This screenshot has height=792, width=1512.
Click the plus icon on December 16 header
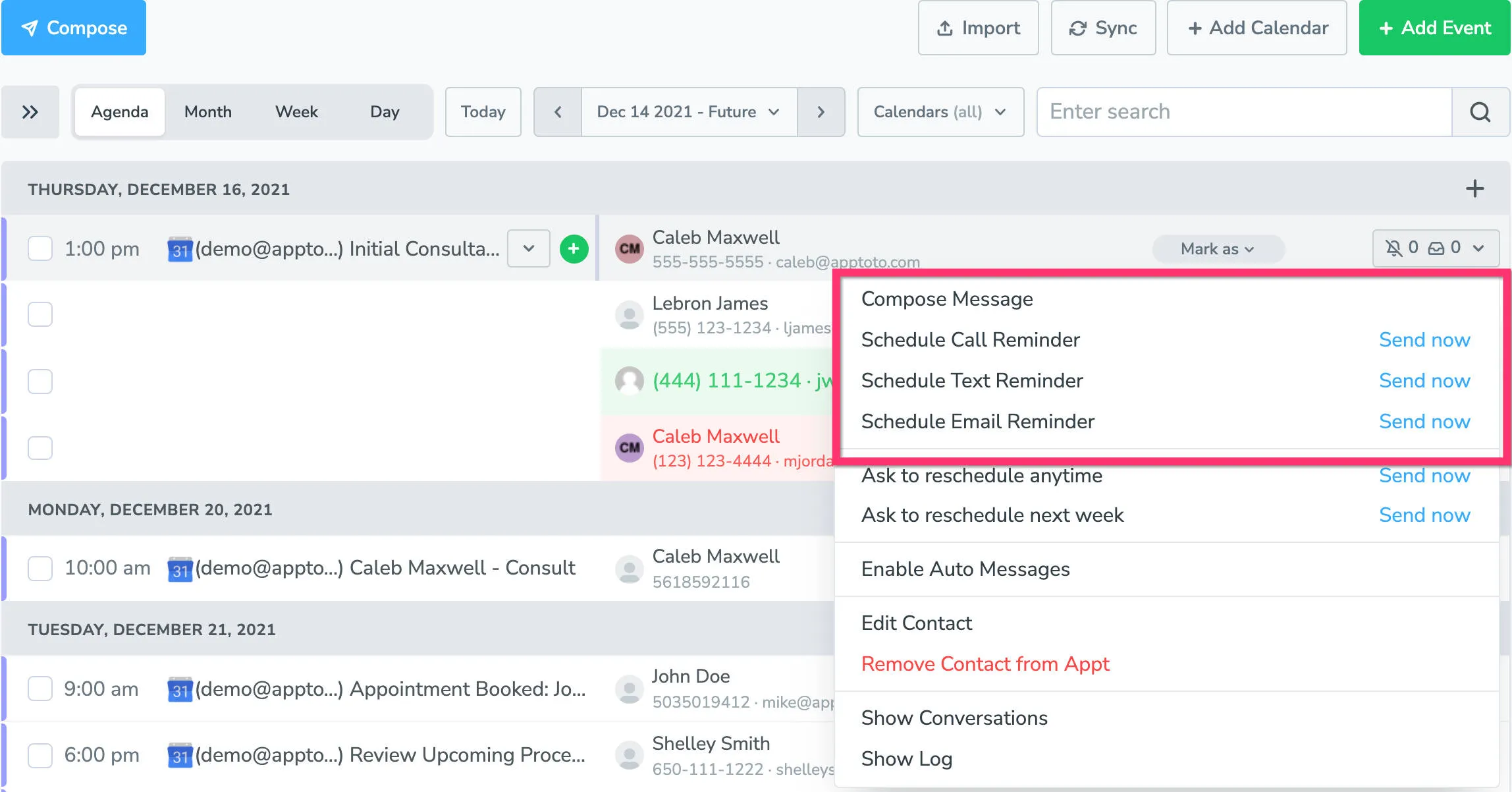pyautogui.click(x=1474, y=188)
